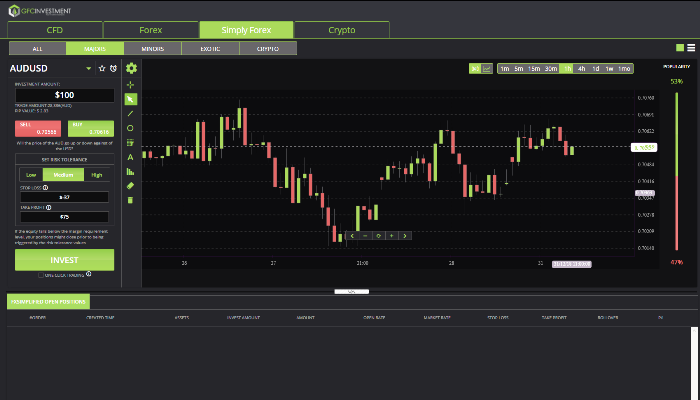Set risk tolerance to High
Image resolution: width=700 pixels, height=400 pixels.
point(96,175)
